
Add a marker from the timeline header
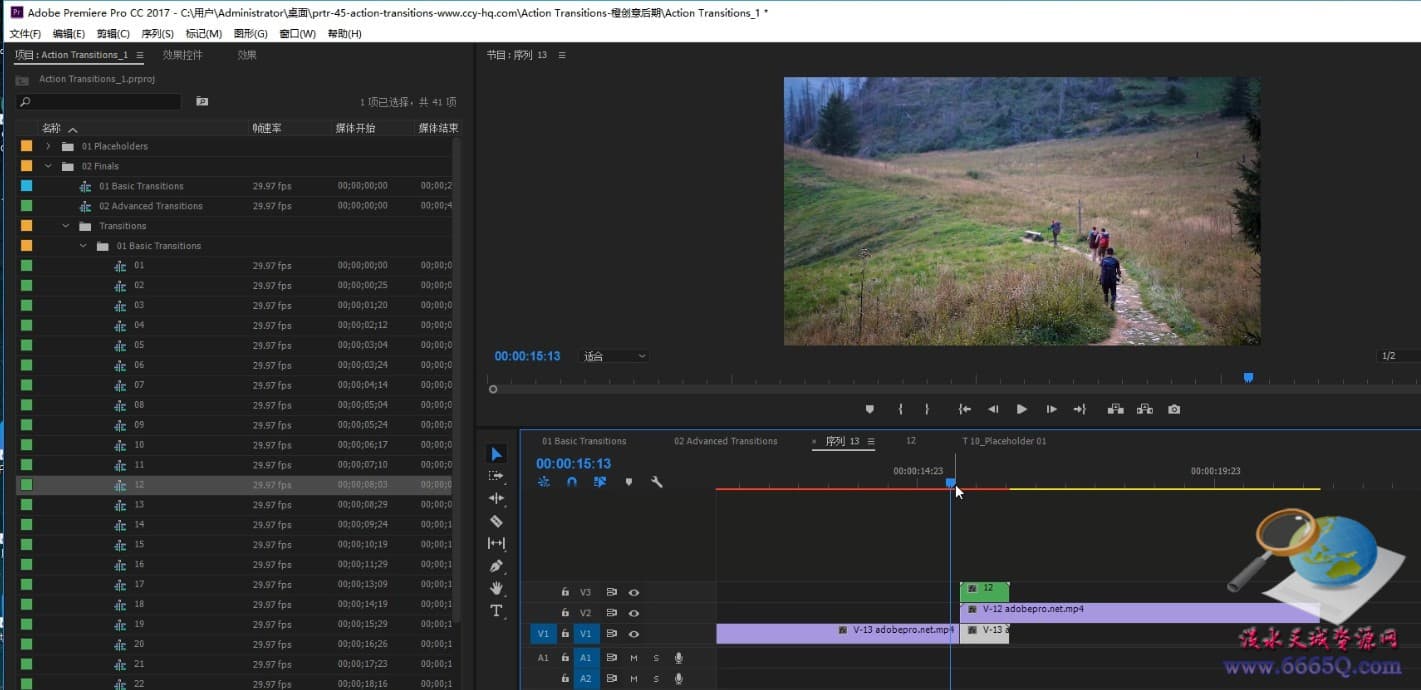click(x=628, y=482)
